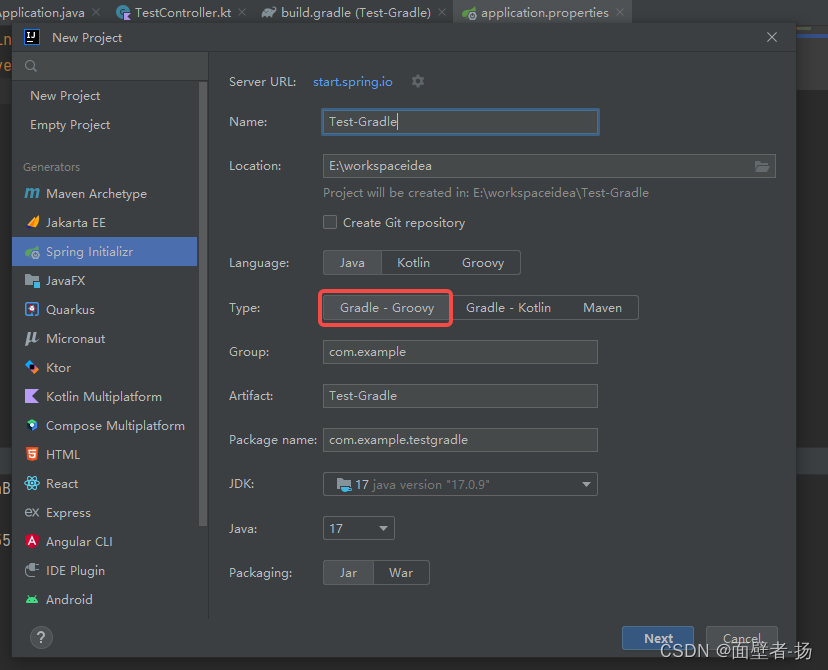Switch to TestController.kt tab
828x670 pixels.
pos(182,12)
